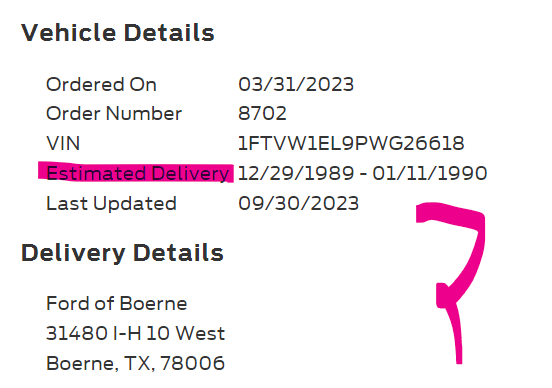Click the Ford of Boerne dealer name
The height and width of the screenshot is (388, 552).
[117, 303]
